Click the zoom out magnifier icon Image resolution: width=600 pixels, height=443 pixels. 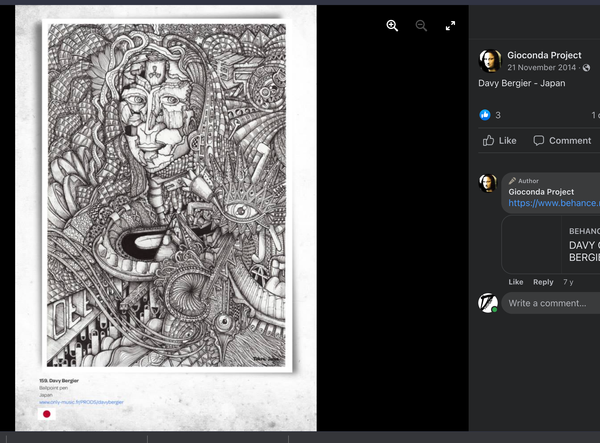(421, 26)
